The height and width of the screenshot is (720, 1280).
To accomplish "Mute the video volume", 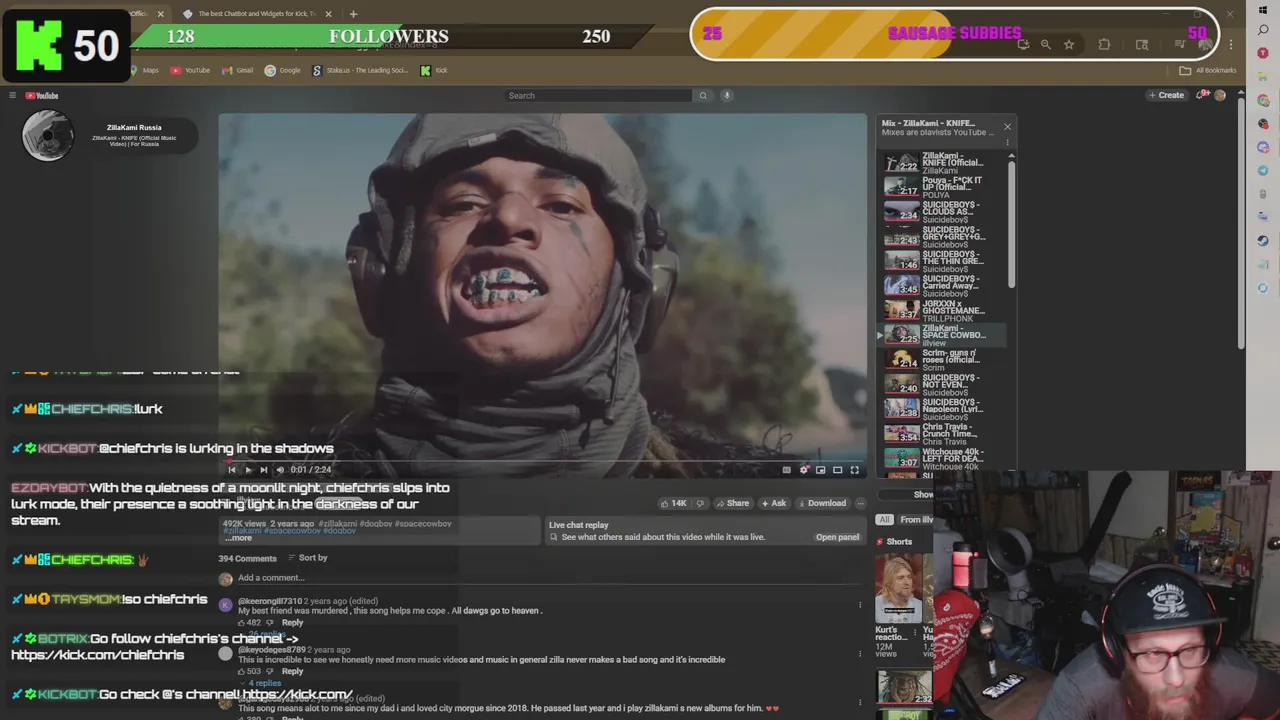I will 279,470.
